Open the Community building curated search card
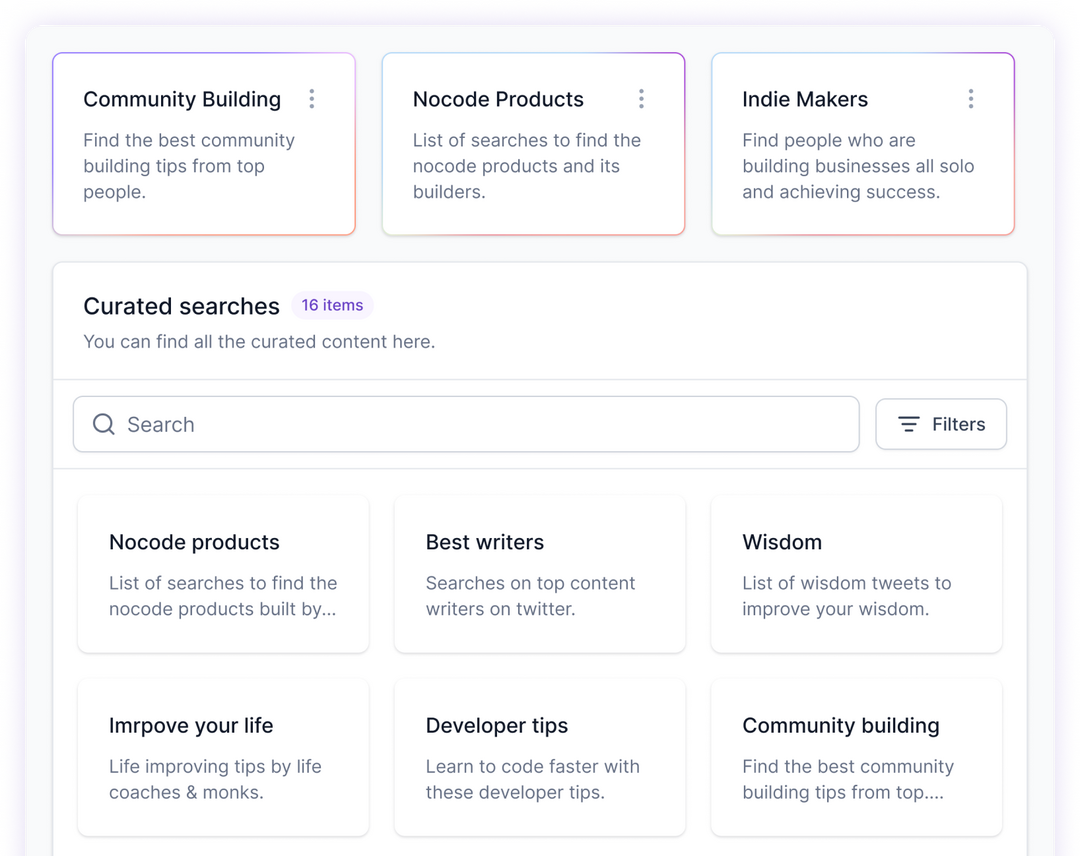Screen dimensions: 1080x856 856,757
